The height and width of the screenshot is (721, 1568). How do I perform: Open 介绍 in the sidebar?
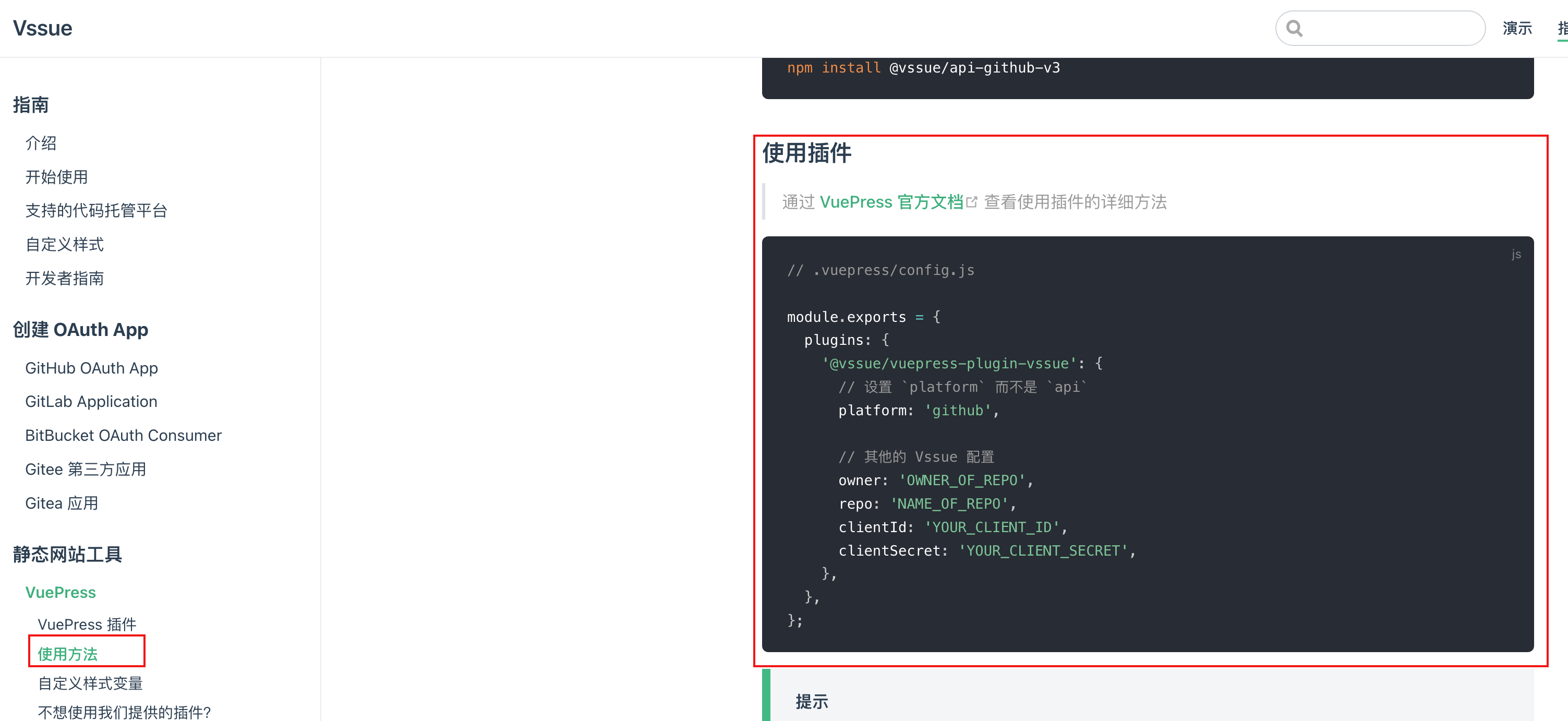[41, 143]
